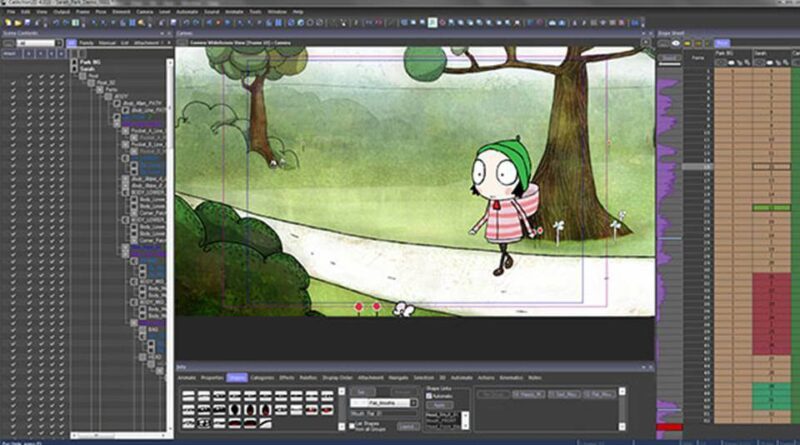The height and width of the screenshot is (445, 800).
Task: Toggle the eye icon in Dope Sheet
Action: point(676,43)
